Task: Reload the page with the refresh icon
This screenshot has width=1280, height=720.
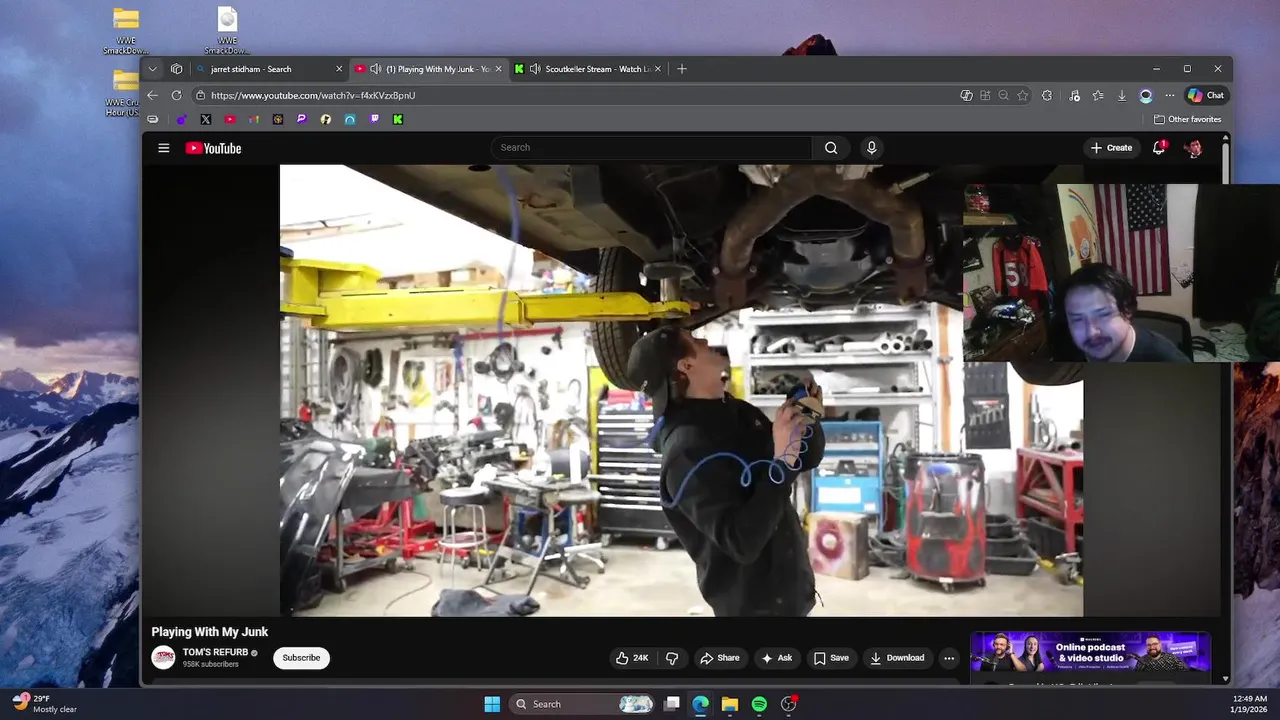Action: point(176,95)
